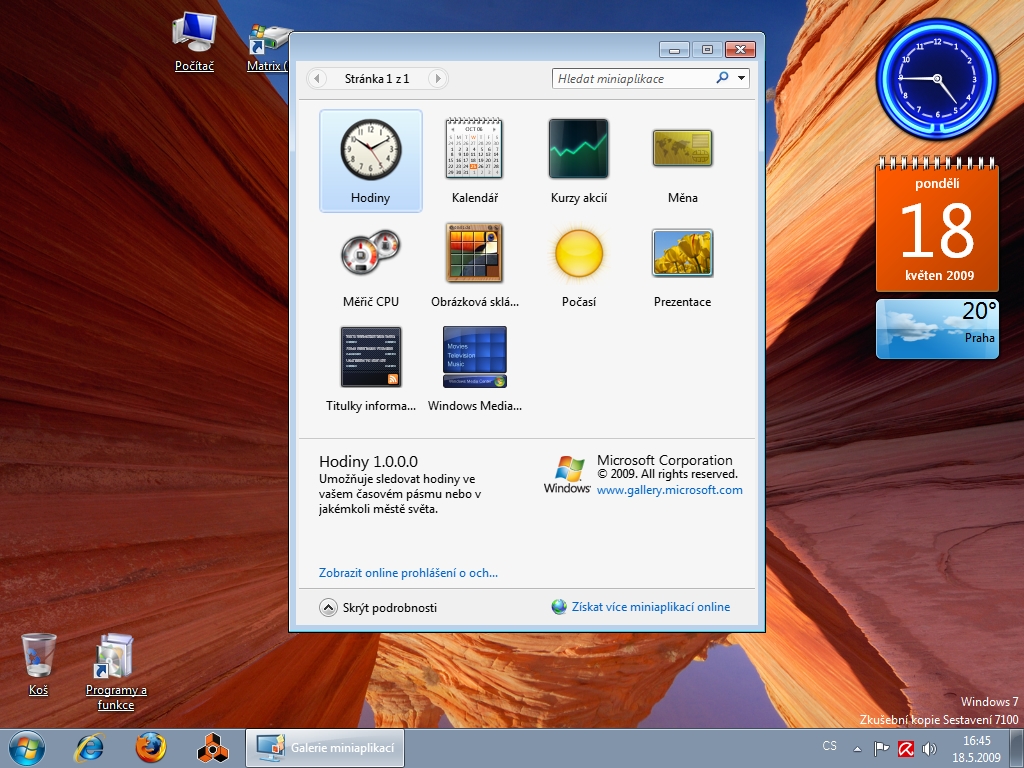Image resolution: width=1024 pixels, height=768 pixels.
Task: Click the Action Center flag icon
Action: (x=881, y=748)
